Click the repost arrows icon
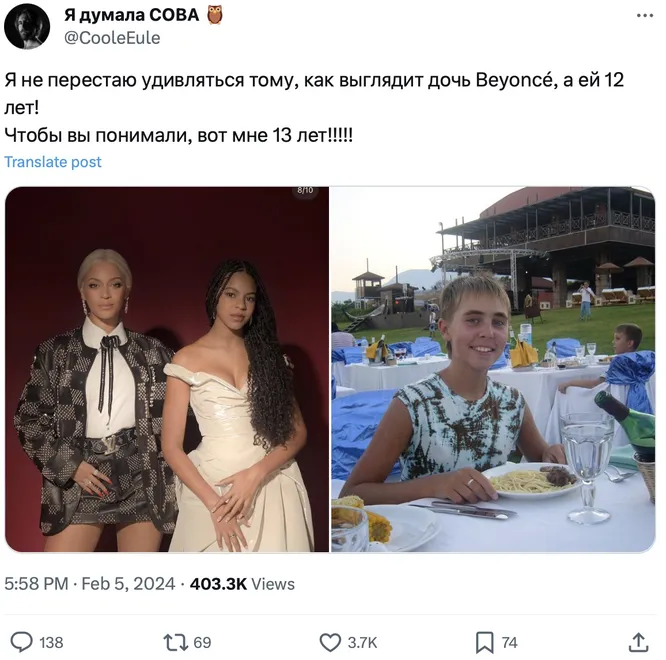Viewport: 666px width, 660px height. coord(176,642)
